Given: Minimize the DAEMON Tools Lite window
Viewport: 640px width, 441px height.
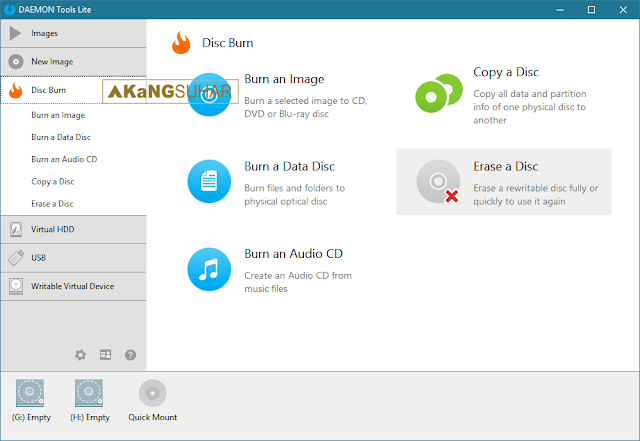Looking at the screenshot, I should pyautogui.click(x=560, y=9).
